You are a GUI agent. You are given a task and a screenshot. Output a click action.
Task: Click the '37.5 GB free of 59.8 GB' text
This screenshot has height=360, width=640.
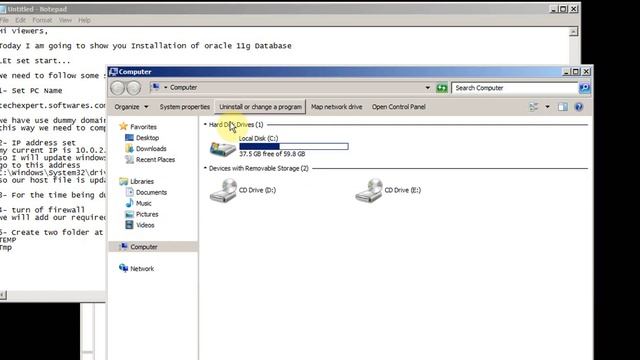coord(272,154)
